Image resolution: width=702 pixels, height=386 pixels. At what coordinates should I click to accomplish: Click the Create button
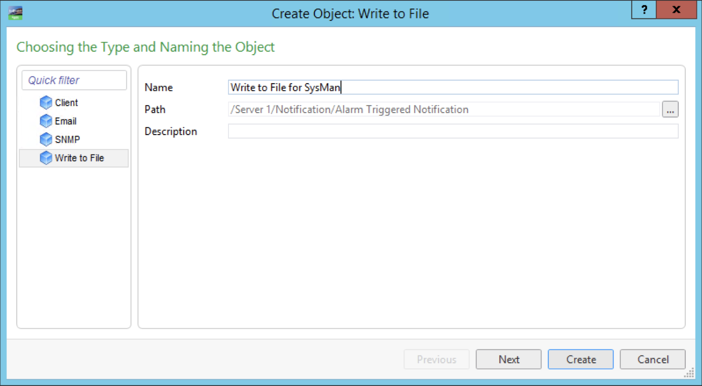coord(581,359)
